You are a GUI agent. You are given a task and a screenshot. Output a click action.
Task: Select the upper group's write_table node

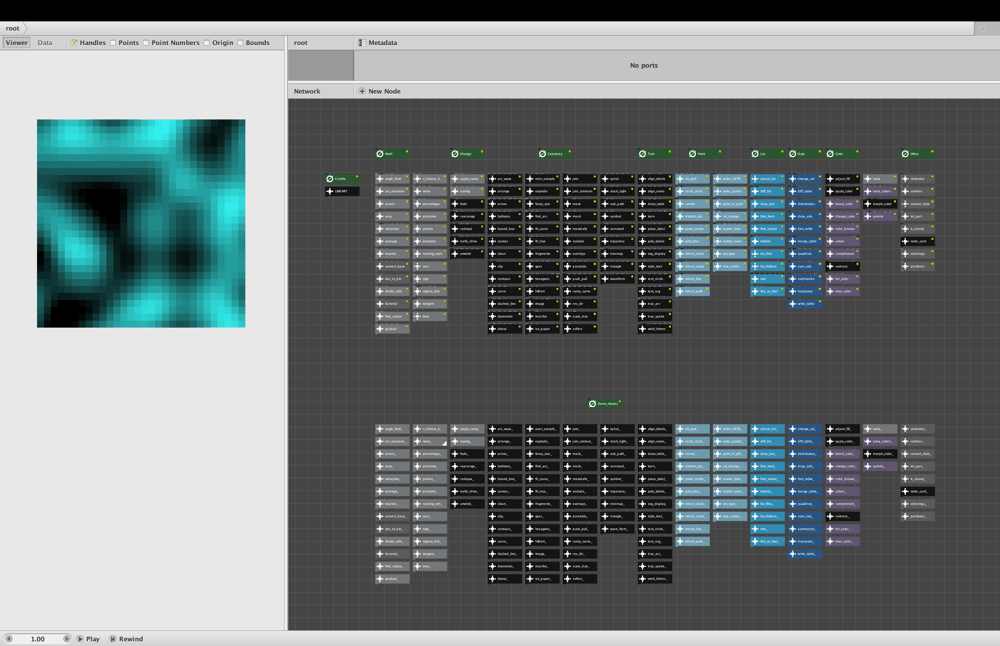pos(805,304)
